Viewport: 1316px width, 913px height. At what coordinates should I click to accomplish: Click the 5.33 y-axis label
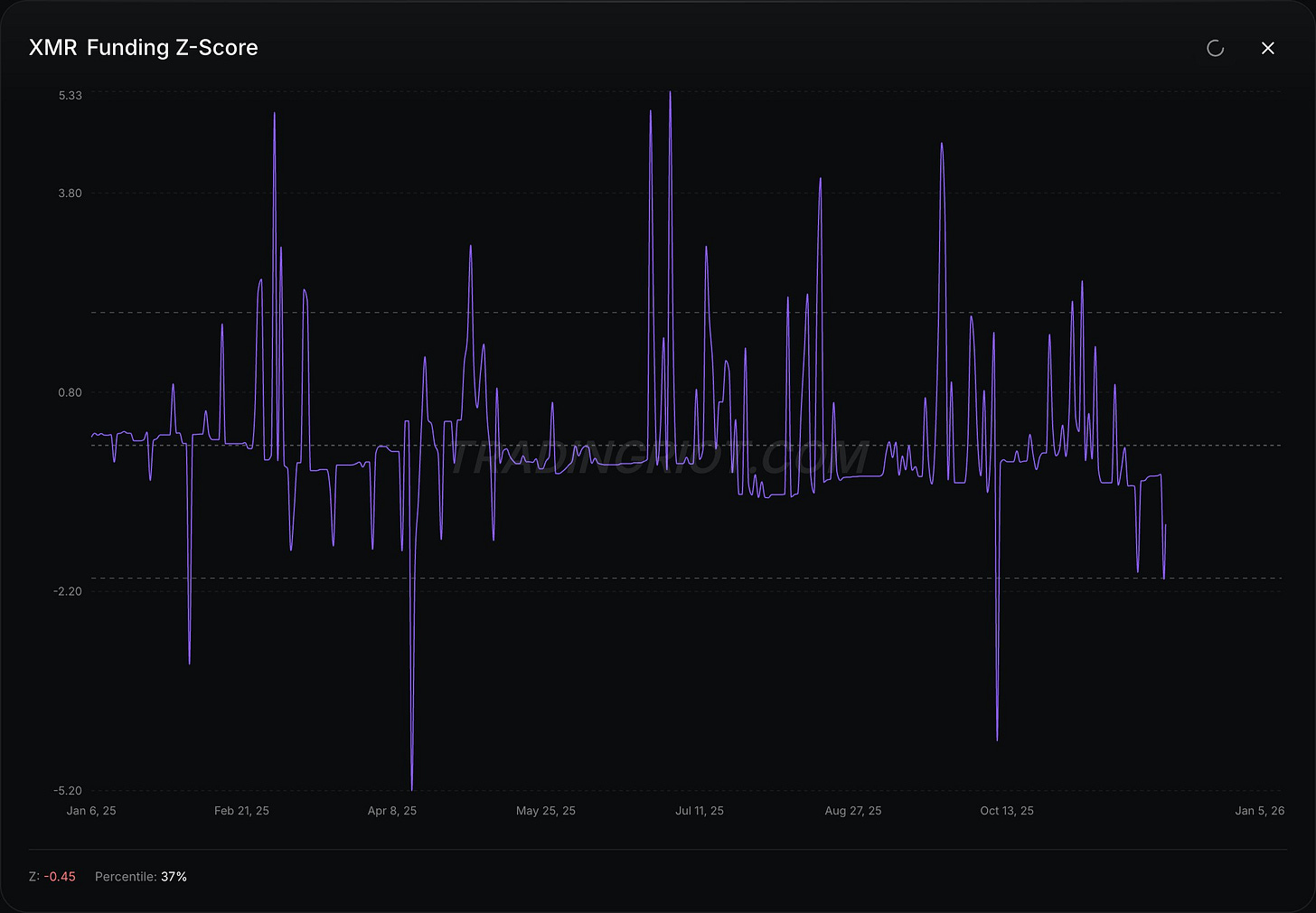coord(70,96)
